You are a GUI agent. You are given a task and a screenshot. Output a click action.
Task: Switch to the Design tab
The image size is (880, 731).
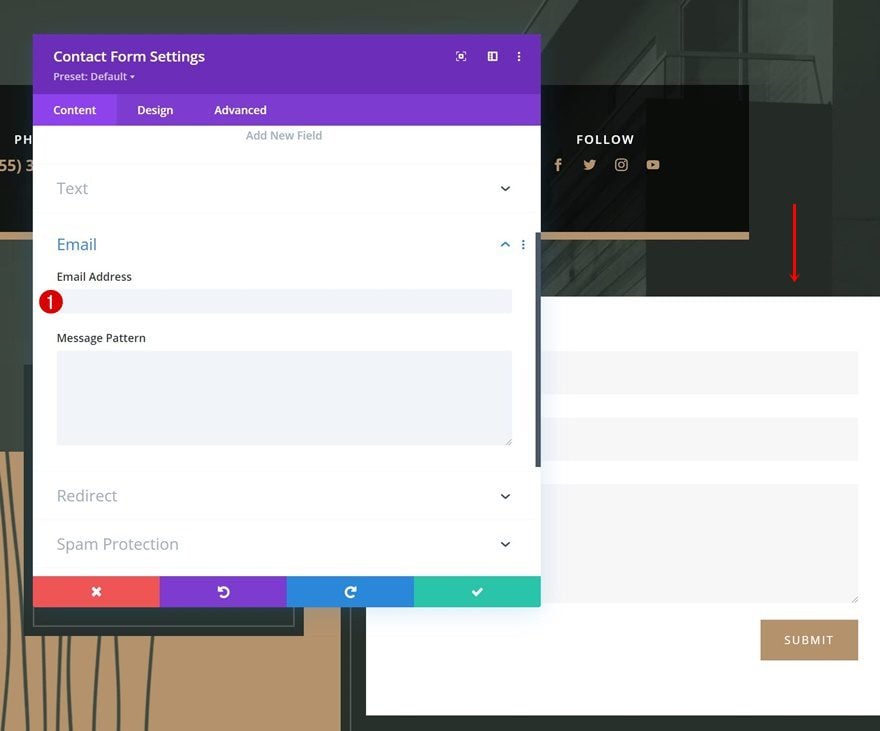155,110
